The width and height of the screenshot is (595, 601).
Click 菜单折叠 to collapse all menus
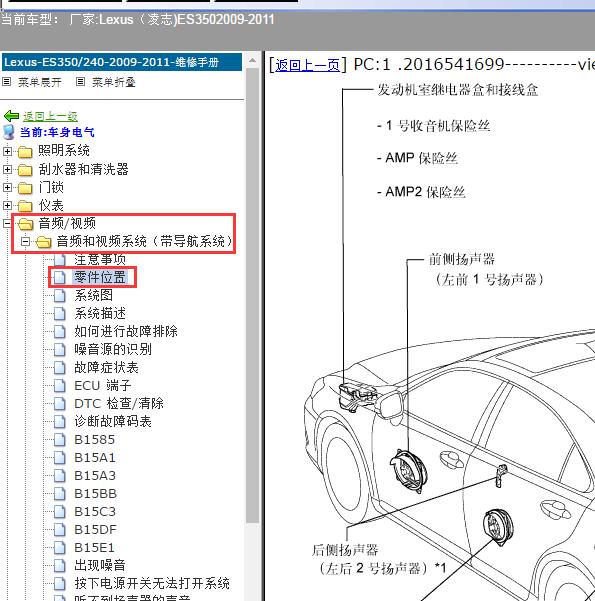(x=113, y=82)
